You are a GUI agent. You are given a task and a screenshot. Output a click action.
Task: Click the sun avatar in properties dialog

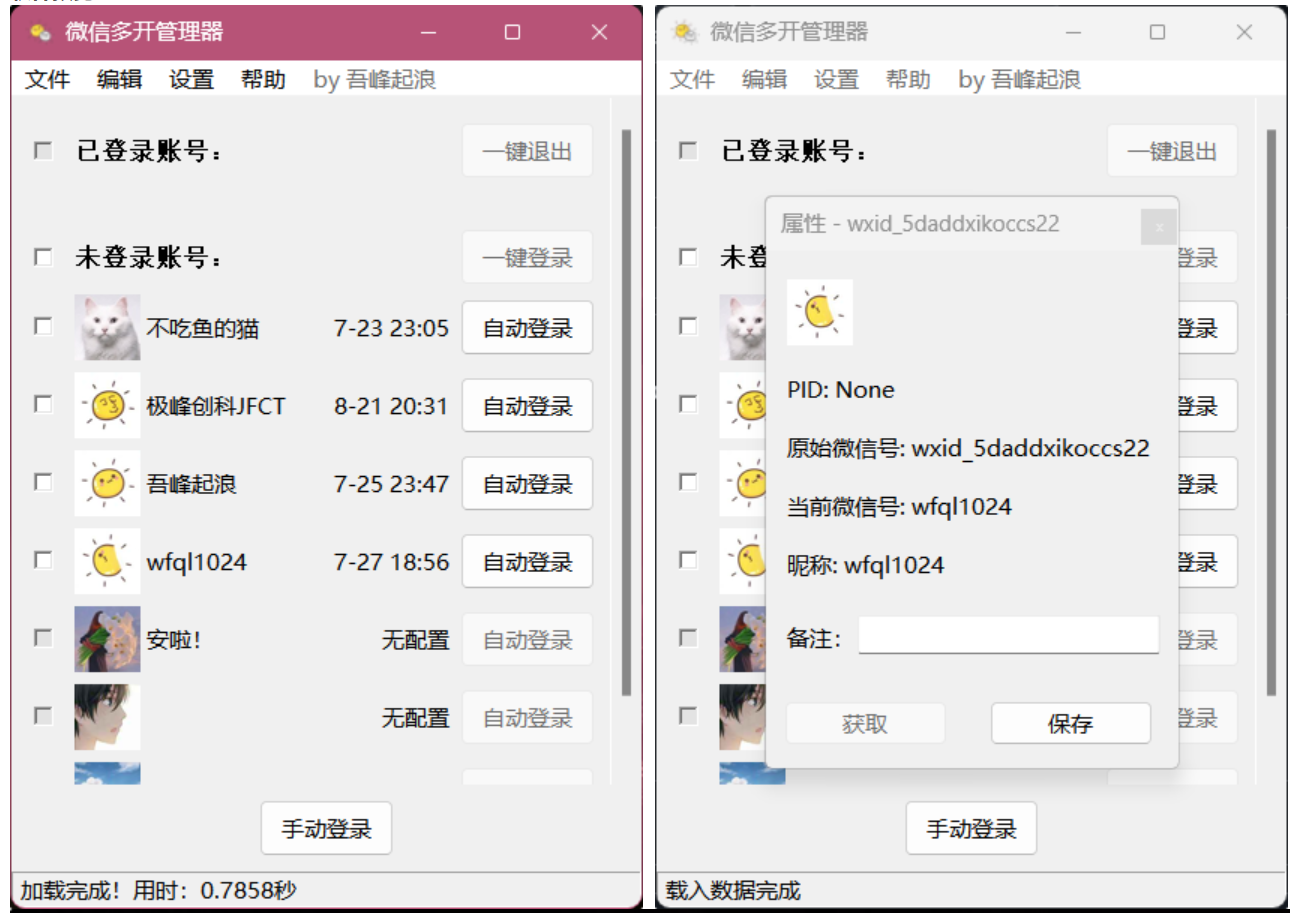coord(820,312)
